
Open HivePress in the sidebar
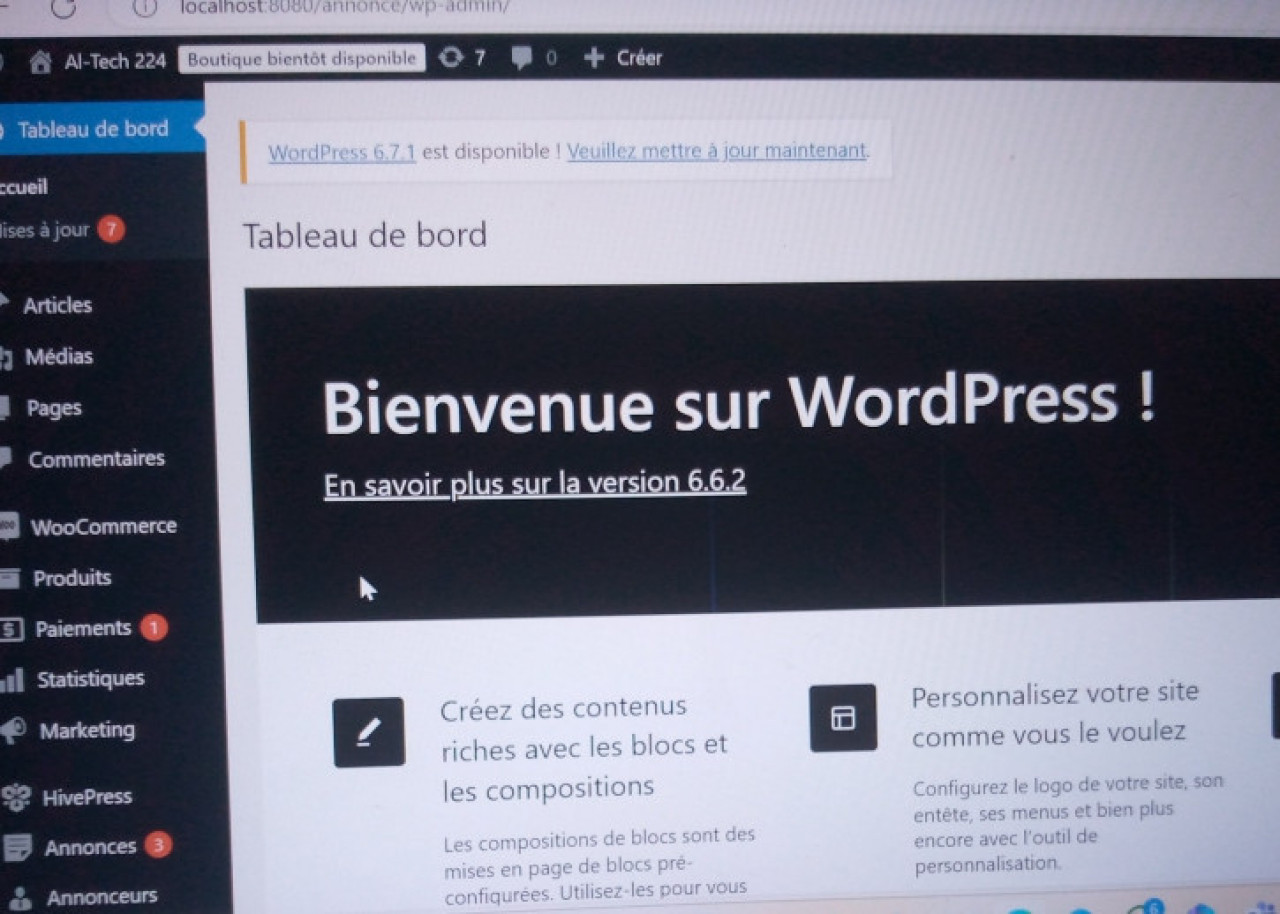(x=87, y=797)
